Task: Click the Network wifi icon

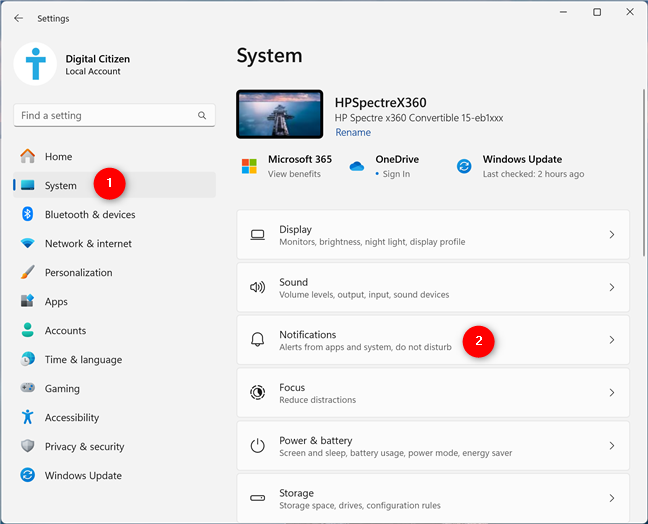Action: (28, 243)
